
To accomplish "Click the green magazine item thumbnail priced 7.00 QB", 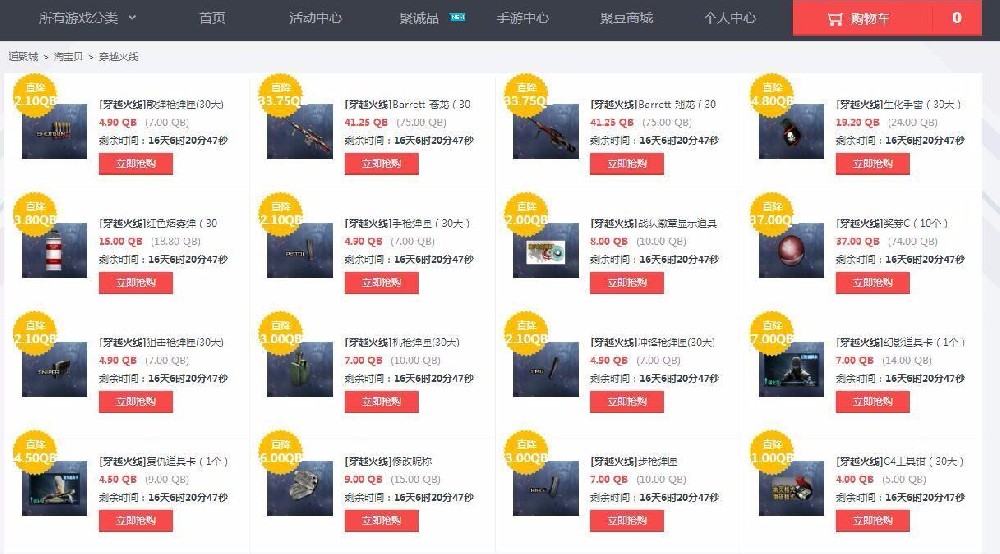I will click(300, 369).
